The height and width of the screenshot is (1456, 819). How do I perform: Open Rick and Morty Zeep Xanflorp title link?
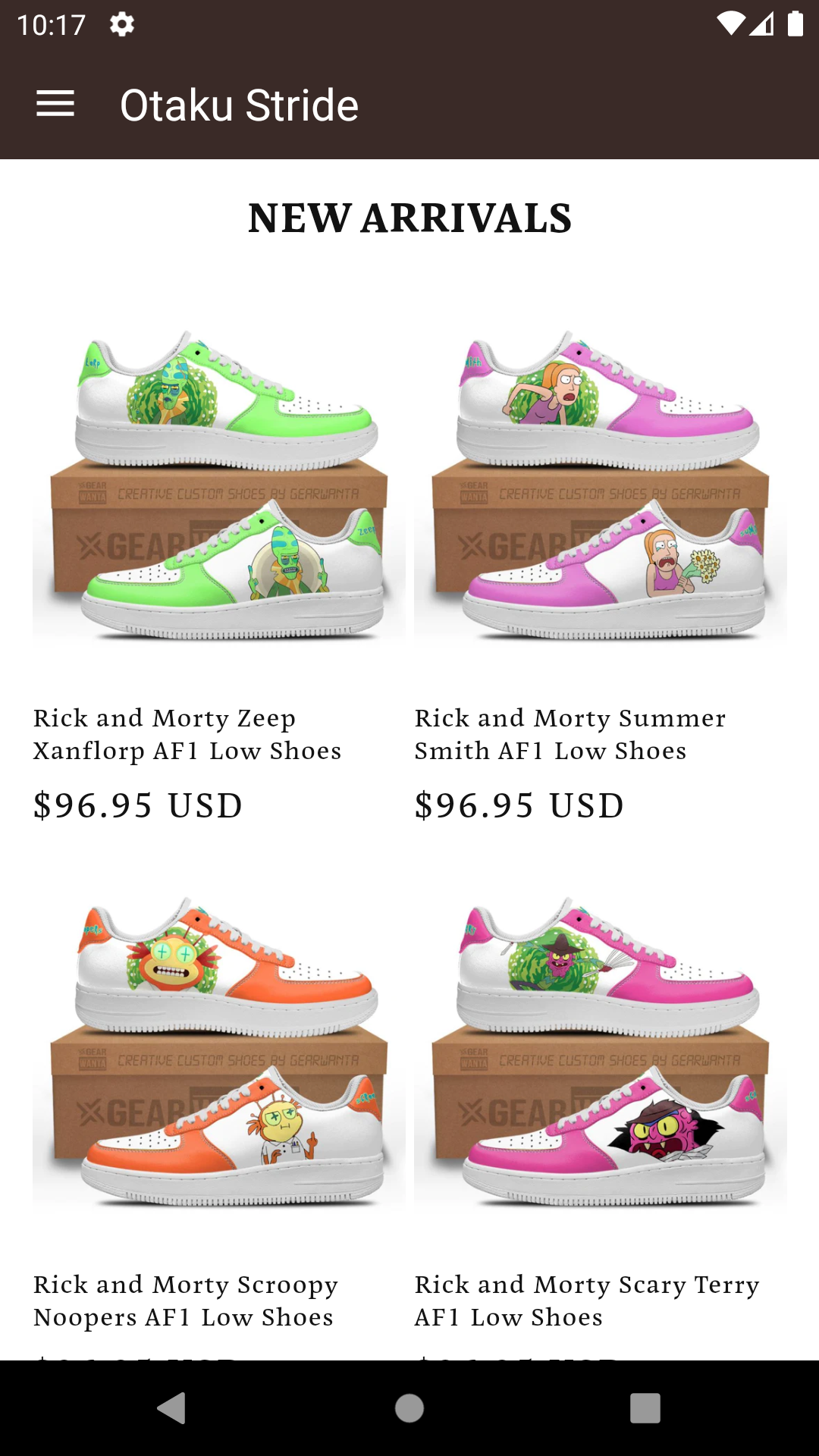point(187,734)
